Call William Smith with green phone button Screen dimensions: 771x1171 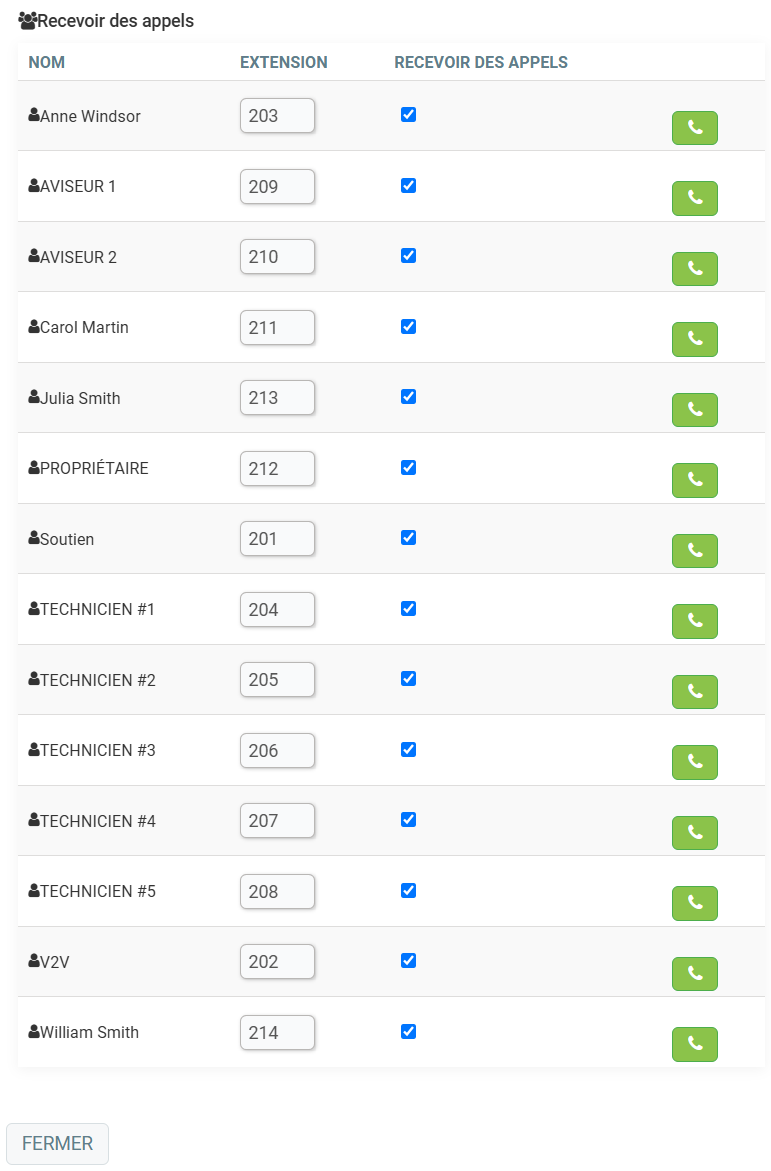694,1044
